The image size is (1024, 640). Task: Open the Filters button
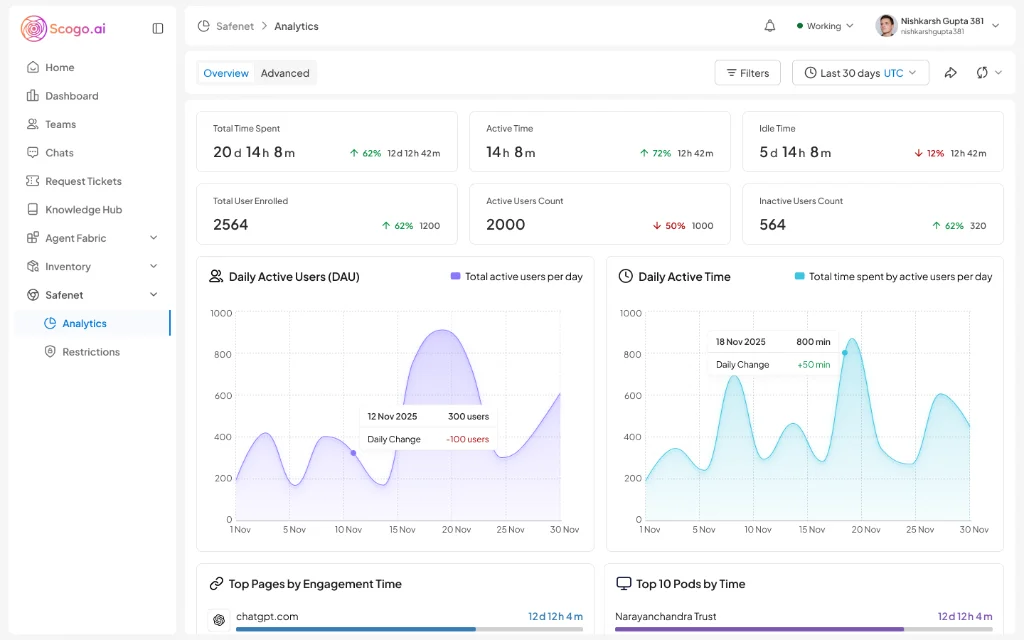pos(747,73)
